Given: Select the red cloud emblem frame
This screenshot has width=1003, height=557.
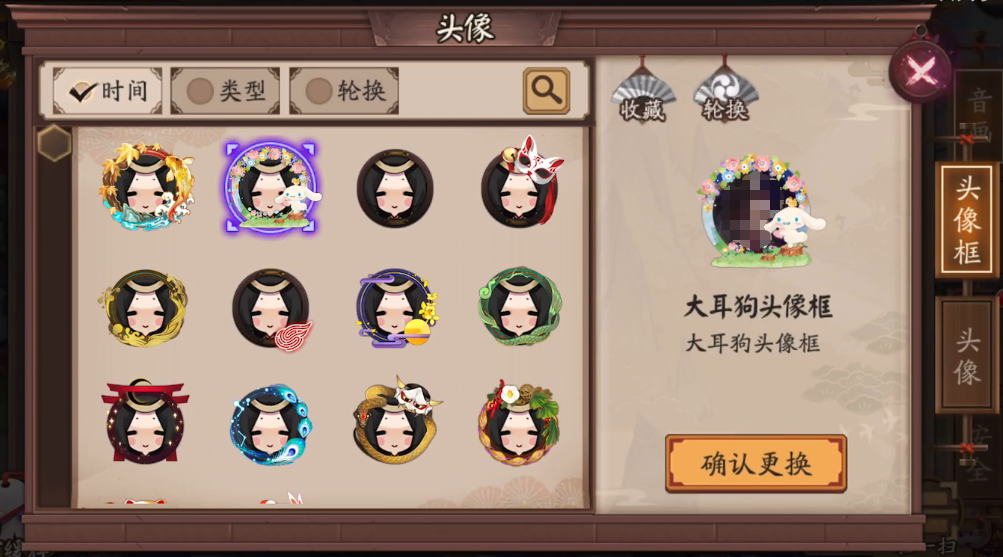Looking at the screenshot, I should point(272,310).
